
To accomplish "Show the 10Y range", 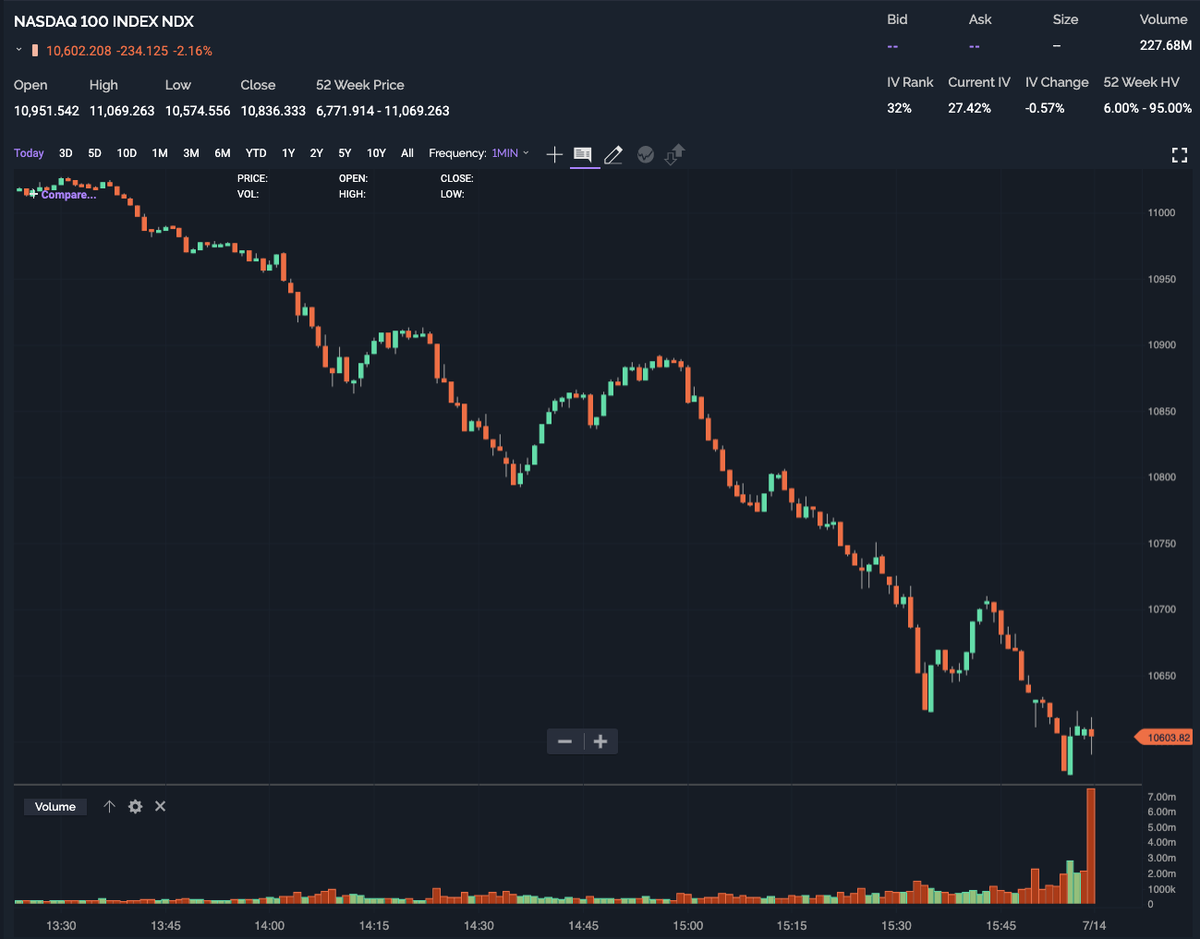I will point(376,153).
